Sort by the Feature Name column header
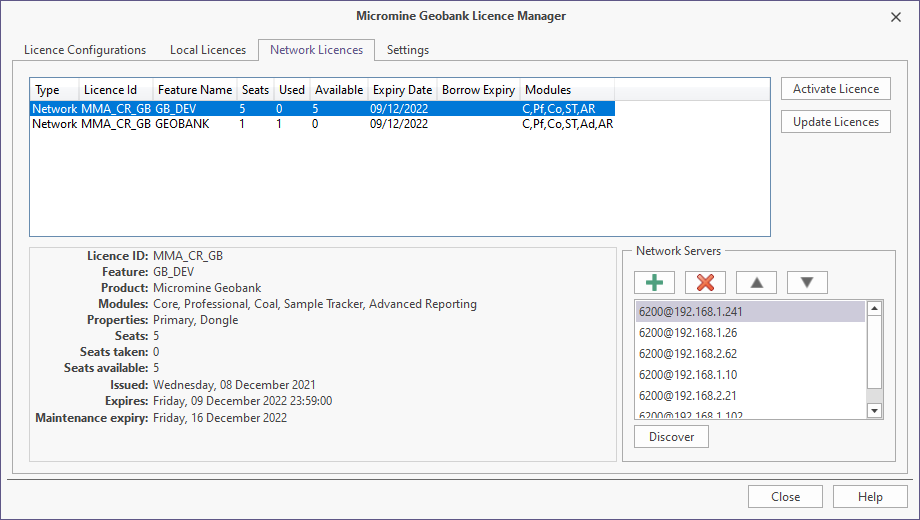 tap(195, 90)
